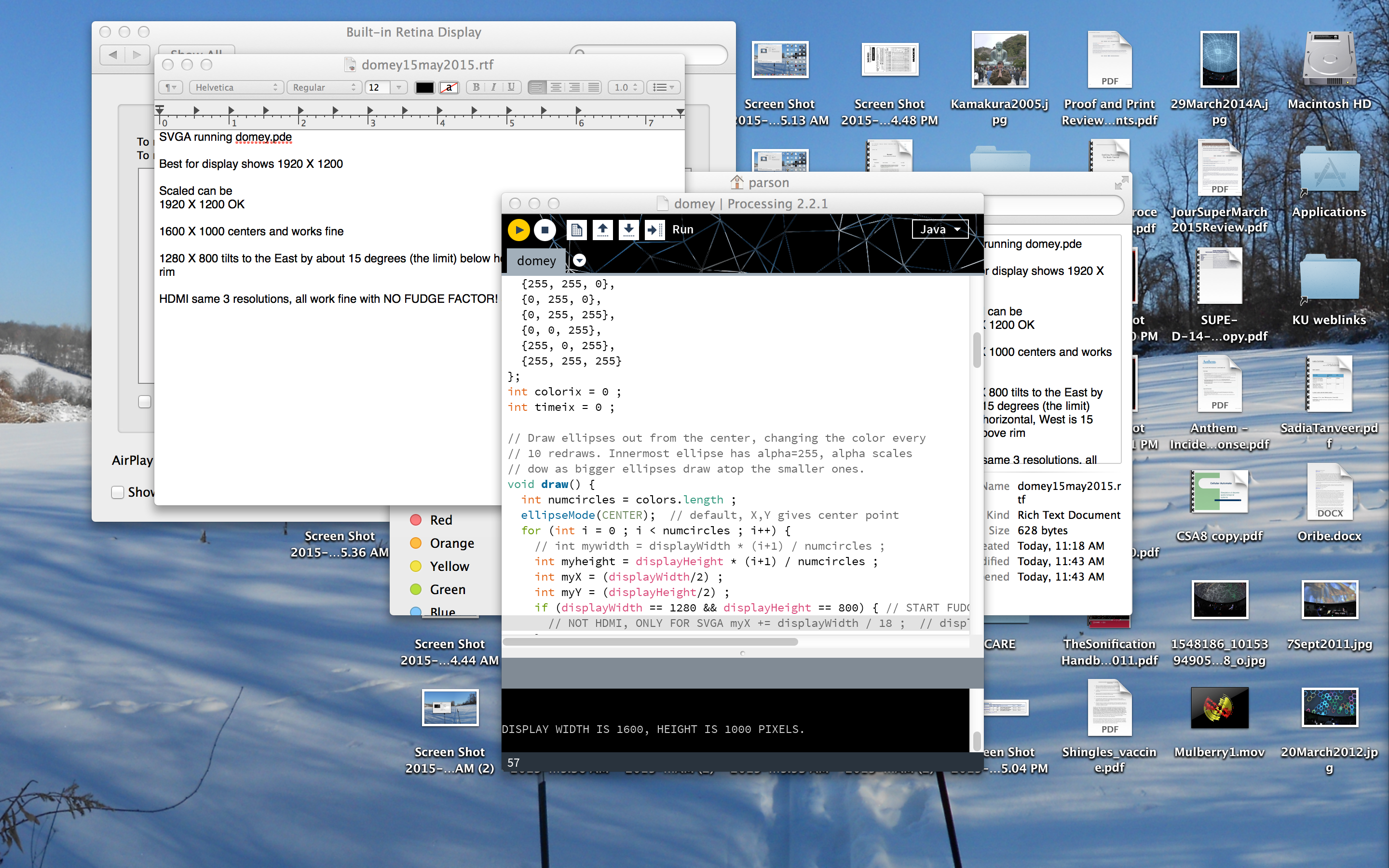Choose the Green tag menu entry
The width and height of the screenshot is (1389, 868).
pyautogui.click(x=447, y=590)
